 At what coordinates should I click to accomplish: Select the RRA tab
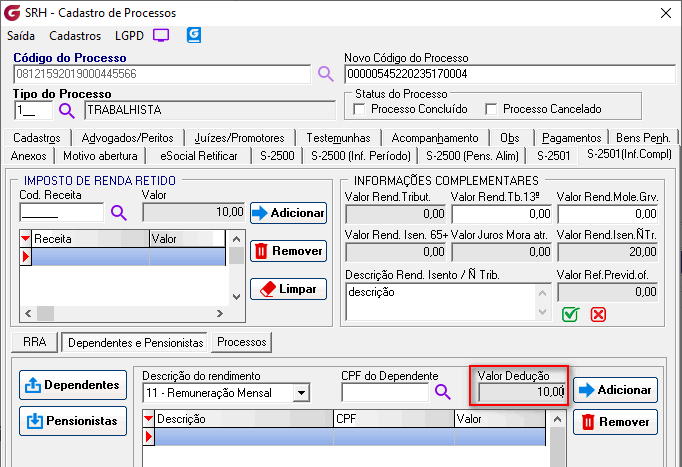[35, 342]
